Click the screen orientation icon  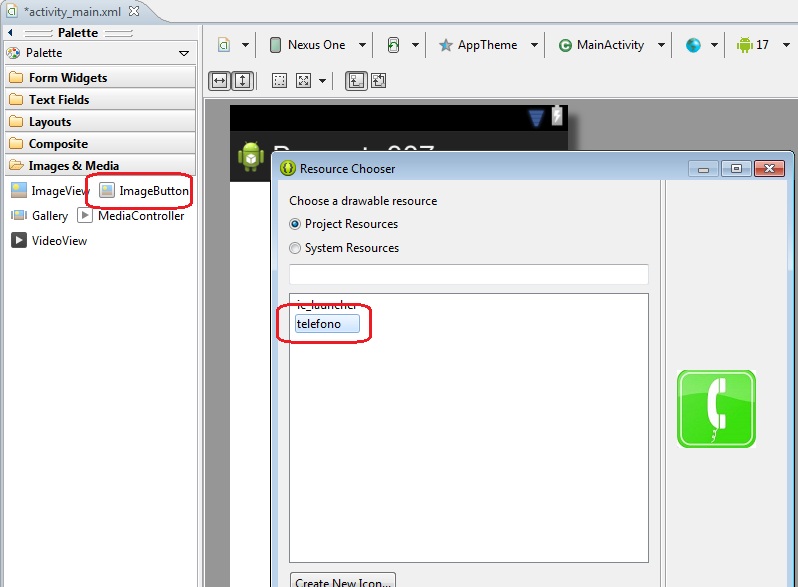click(393, 45)
